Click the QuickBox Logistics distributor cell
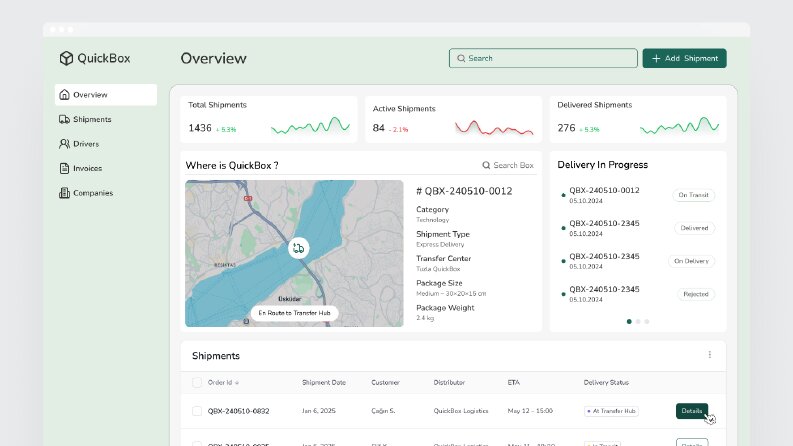The image size is (793, 446). [461, 411]
